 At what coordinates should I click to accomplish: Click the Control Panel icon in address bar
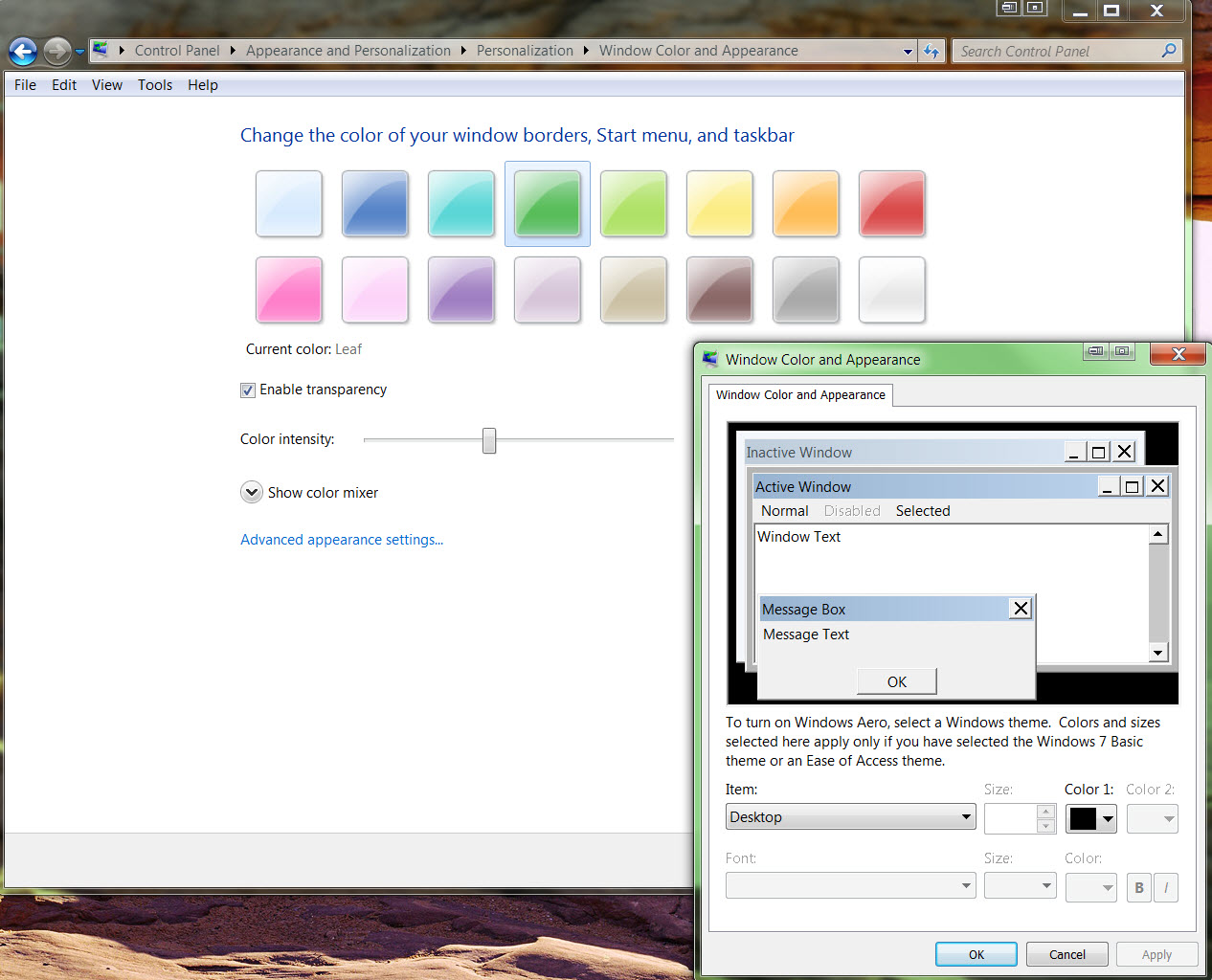coord(101,50)
